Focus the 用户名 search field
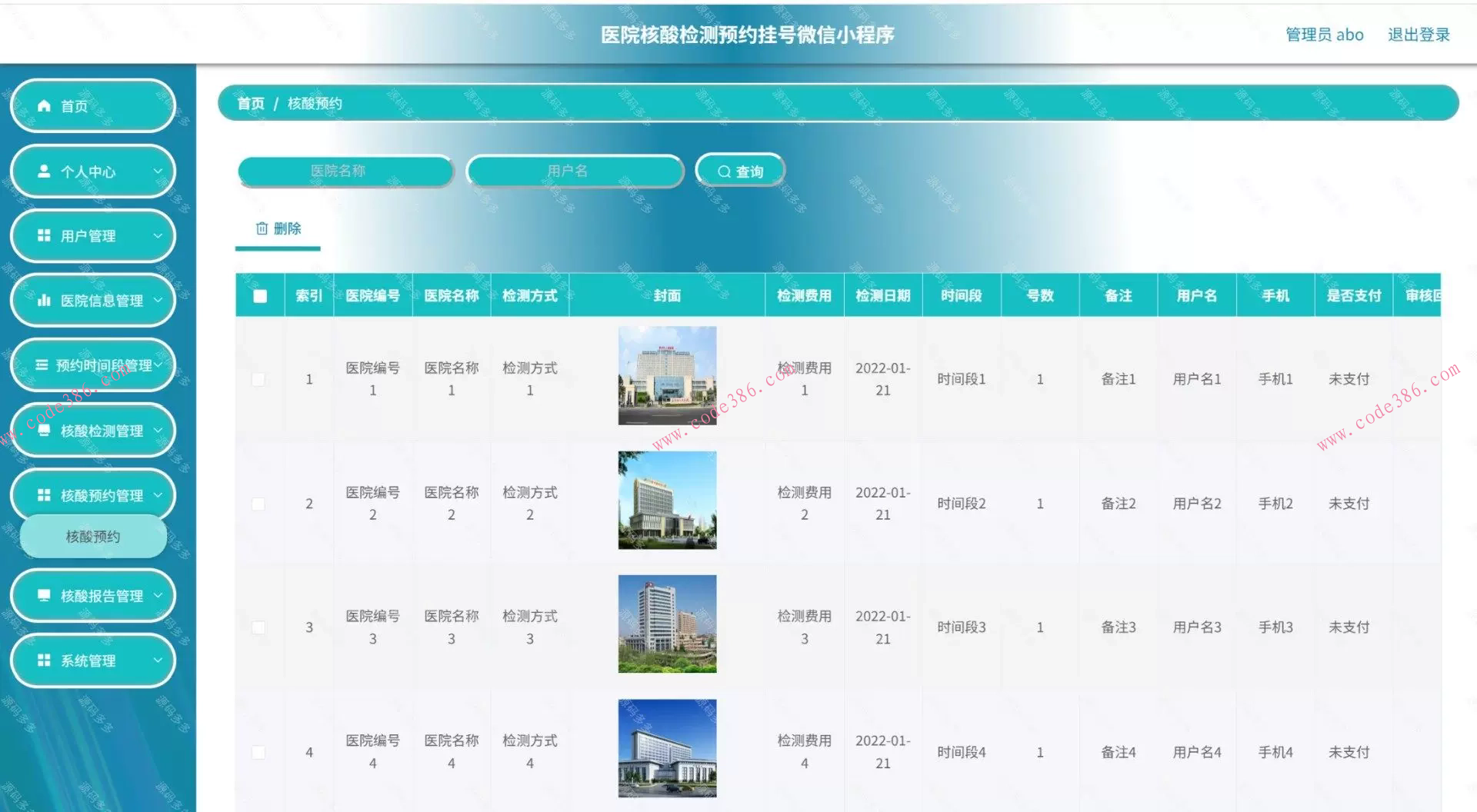The image size is (1477, 812). 575,171
